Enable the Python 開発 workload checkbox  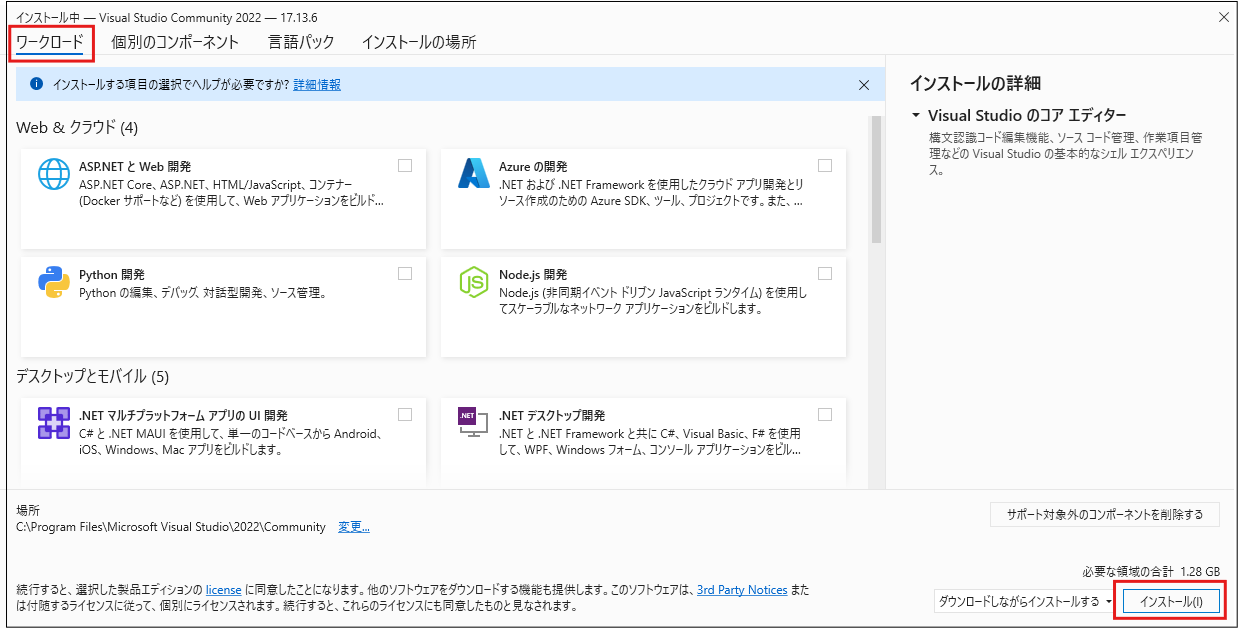coord(405,274)
